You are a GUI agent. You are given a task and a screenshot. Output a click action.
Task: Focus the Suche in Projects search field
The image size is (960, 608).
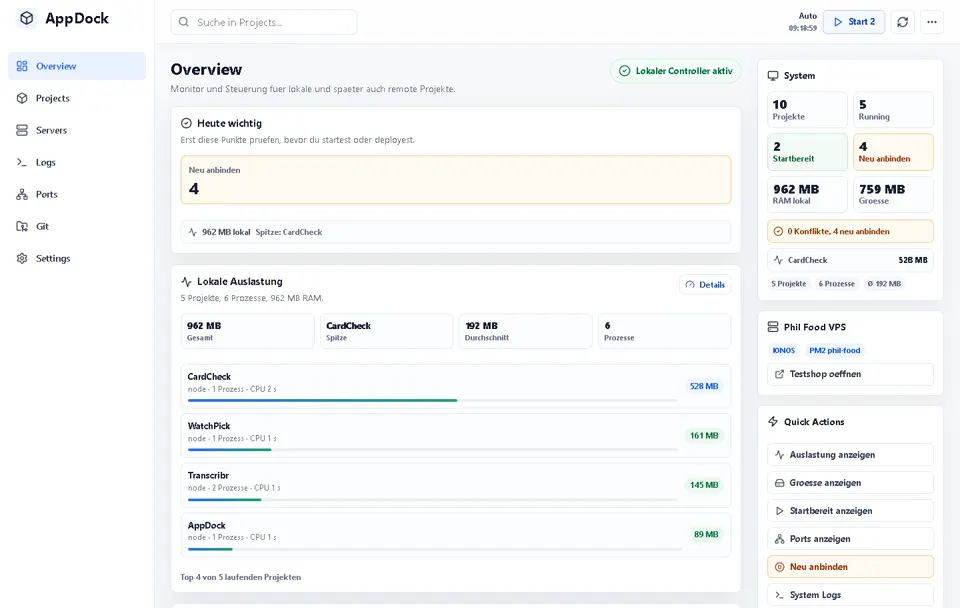pos(264,22)
